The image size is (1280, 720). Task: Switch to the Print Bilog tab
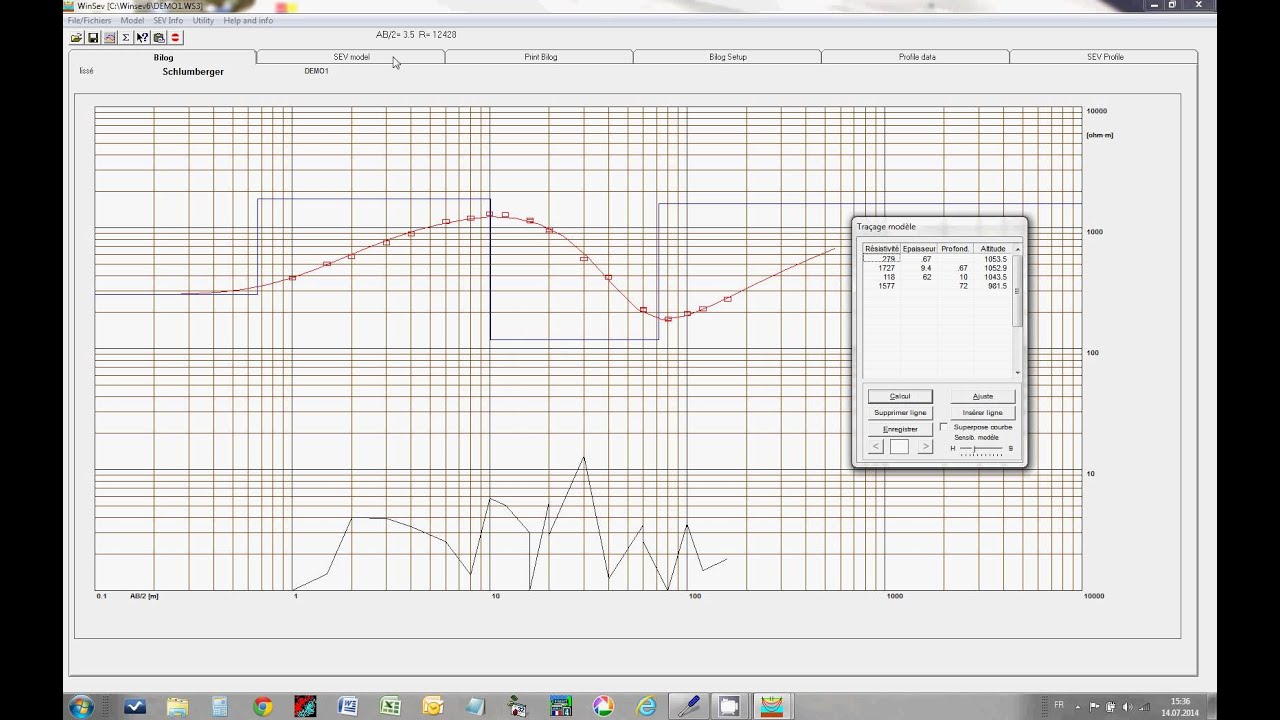540,57
